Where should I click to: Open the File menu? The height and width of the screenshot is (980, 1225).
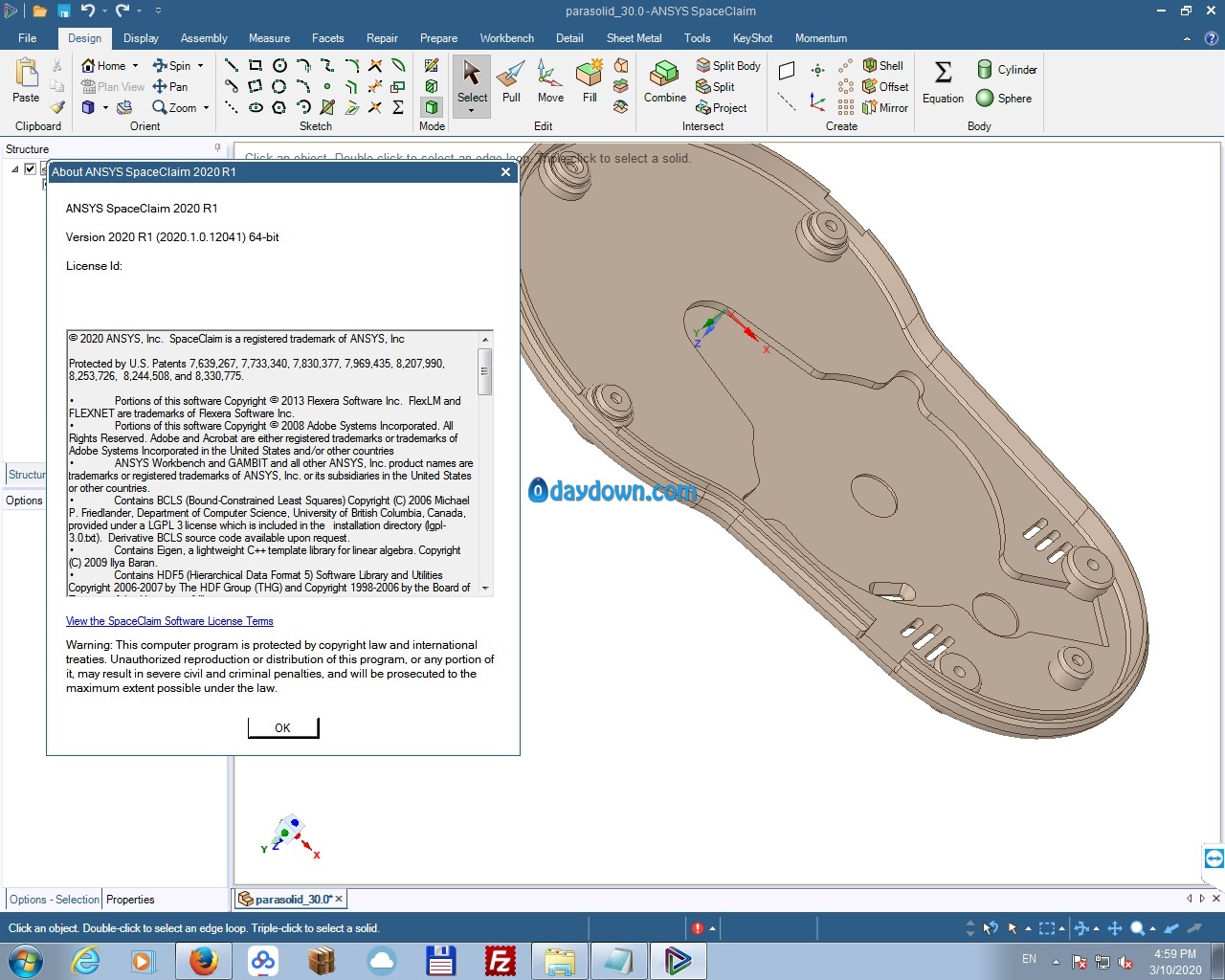pyautogui.click(x=27, y=38)
